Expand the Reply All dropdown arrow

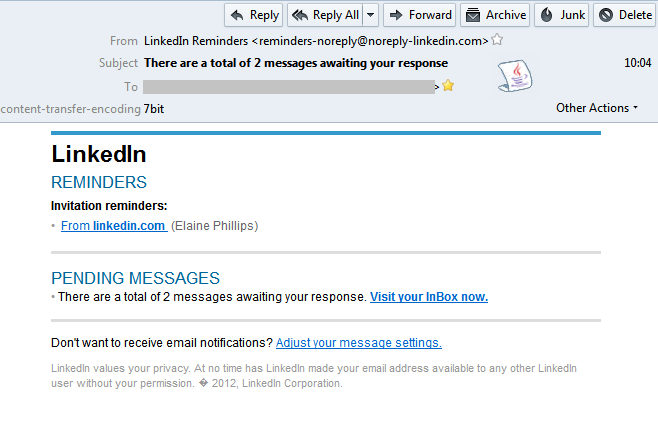coord(371,15)
